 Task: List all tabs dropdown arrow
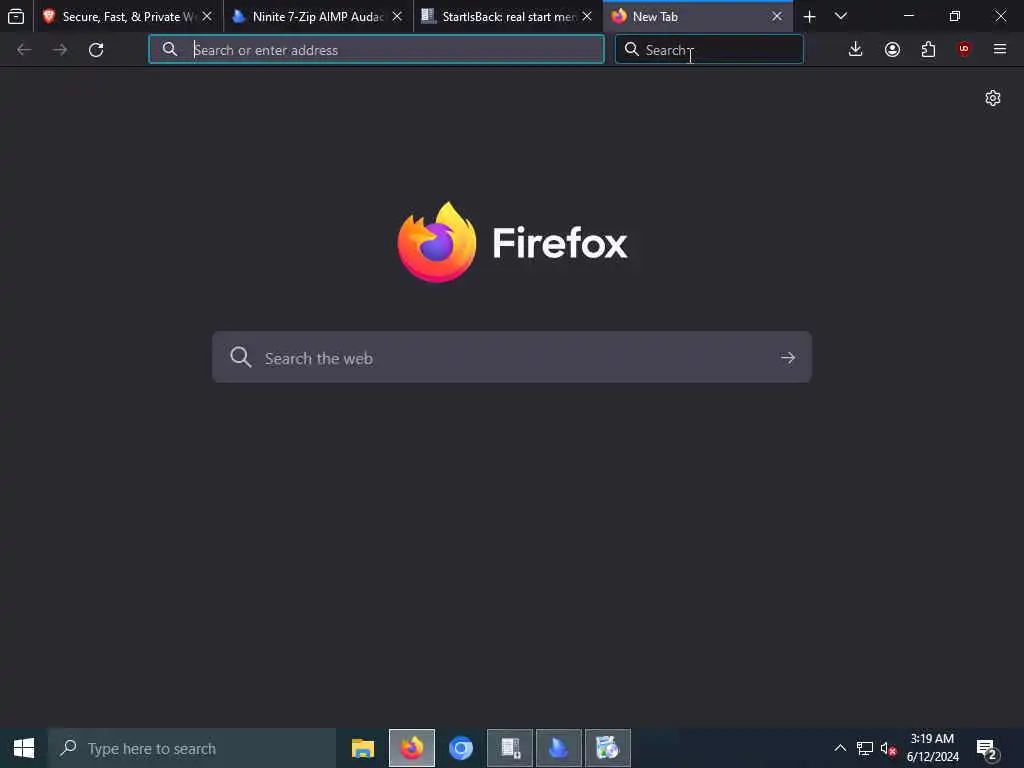(841, 16)
